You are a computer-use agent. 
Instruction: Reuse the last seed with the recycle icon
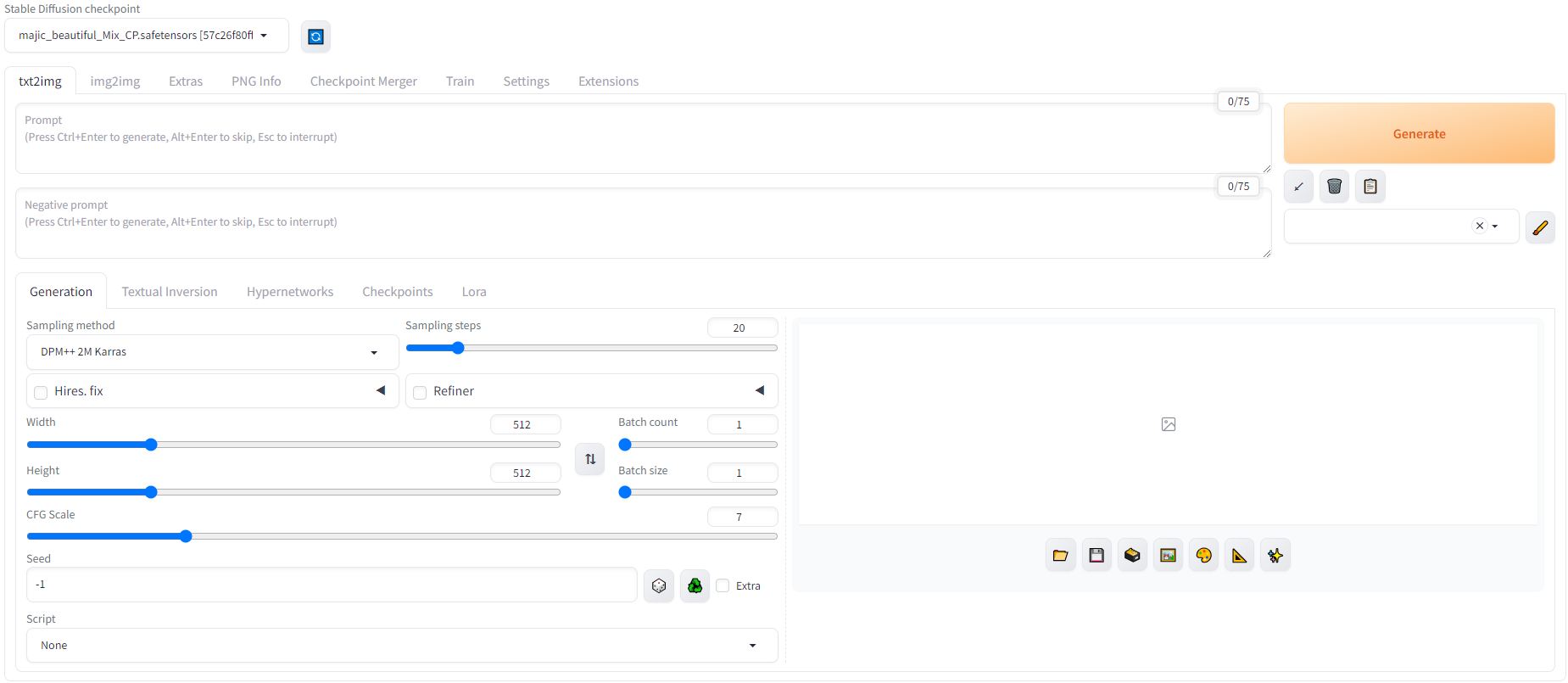[x=695, y=585]
